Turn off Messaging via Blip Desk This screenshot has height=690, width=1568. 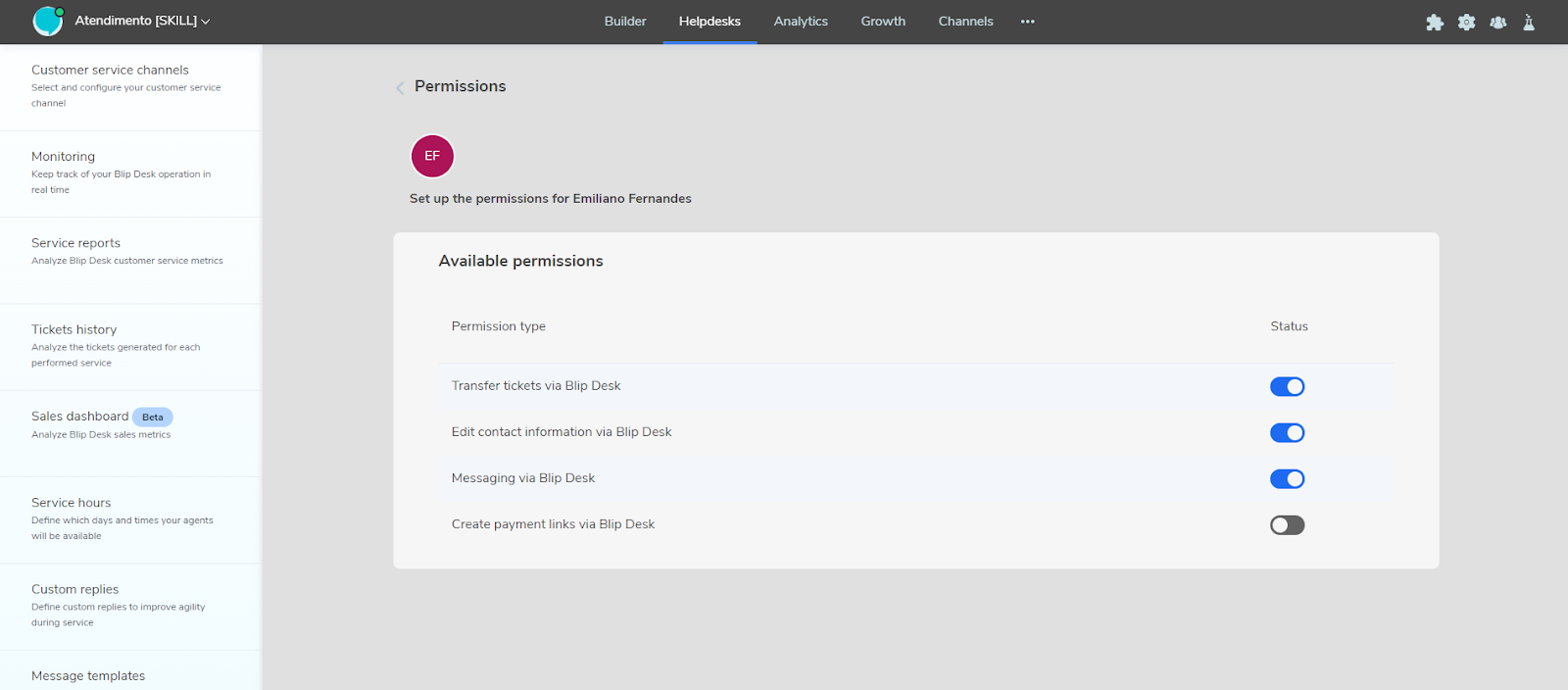tap(1287, 478)
